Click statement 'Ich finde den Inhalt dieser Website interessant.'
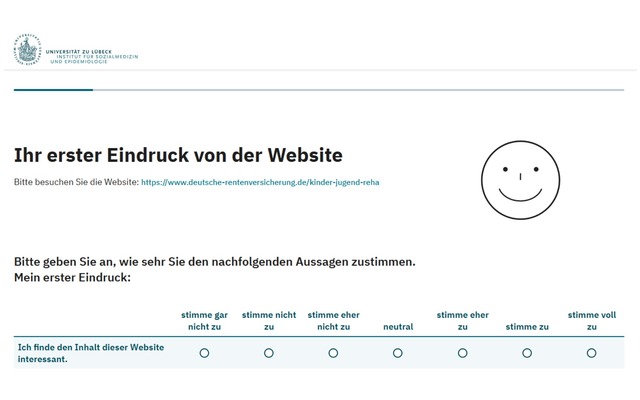 coord(91,353)
